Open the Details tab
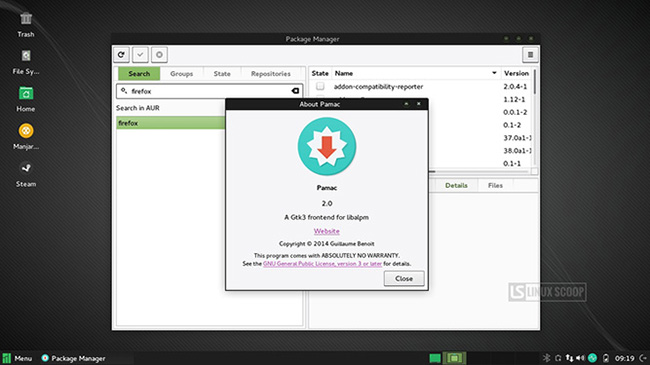Viewport: 650px width, 365px height. 456,185
